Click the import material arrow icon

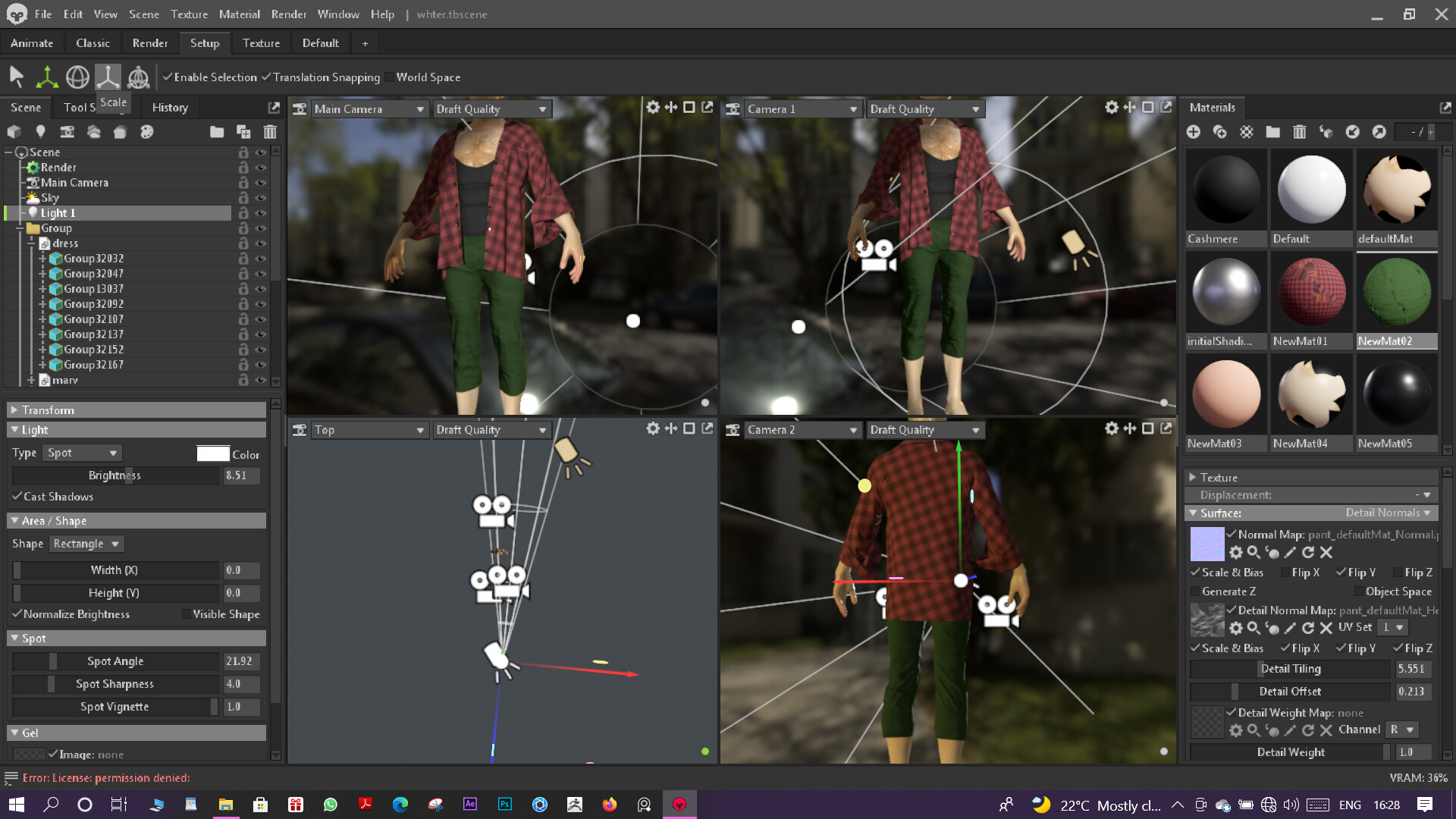coord(1352,132)
